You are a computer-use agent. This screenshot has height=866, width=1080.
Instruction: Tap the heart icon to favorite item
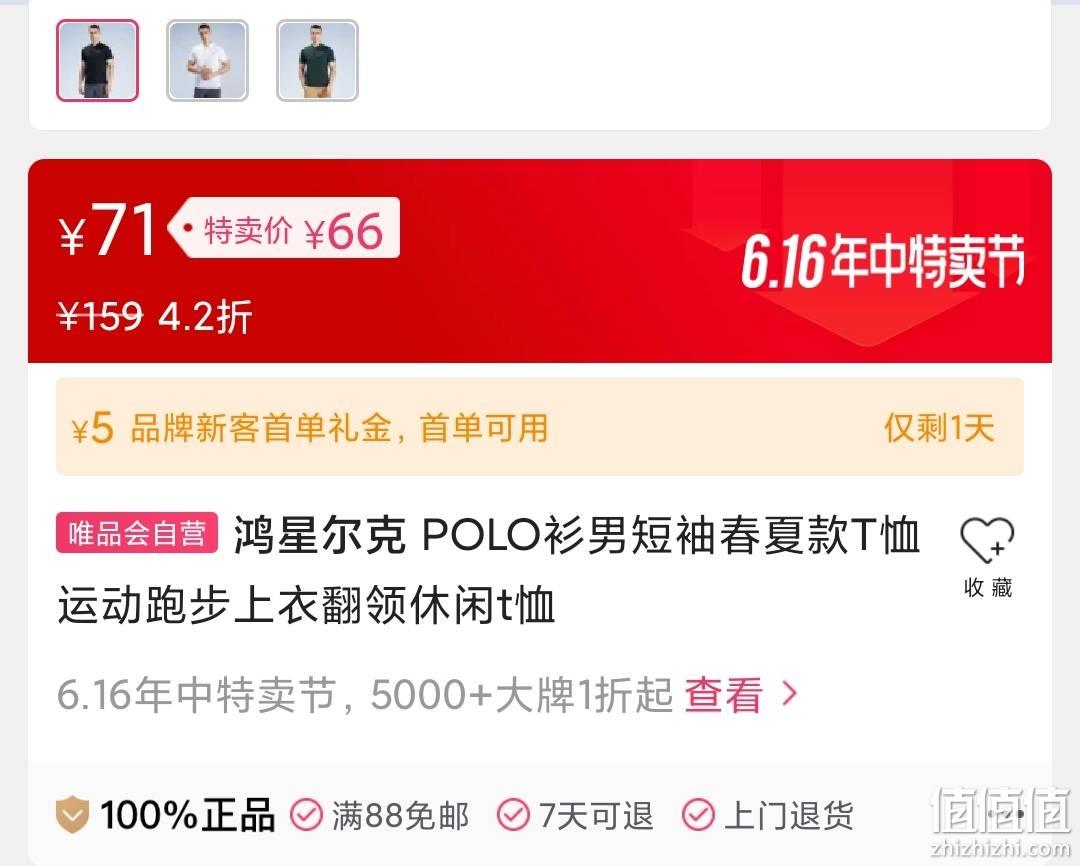(987, 541)
